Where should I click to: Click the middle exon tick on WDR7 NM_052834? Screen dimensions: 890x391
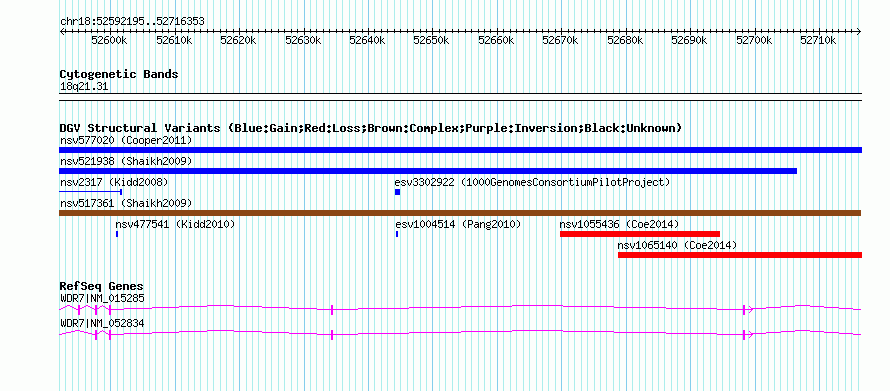click(x=331, y=334)
